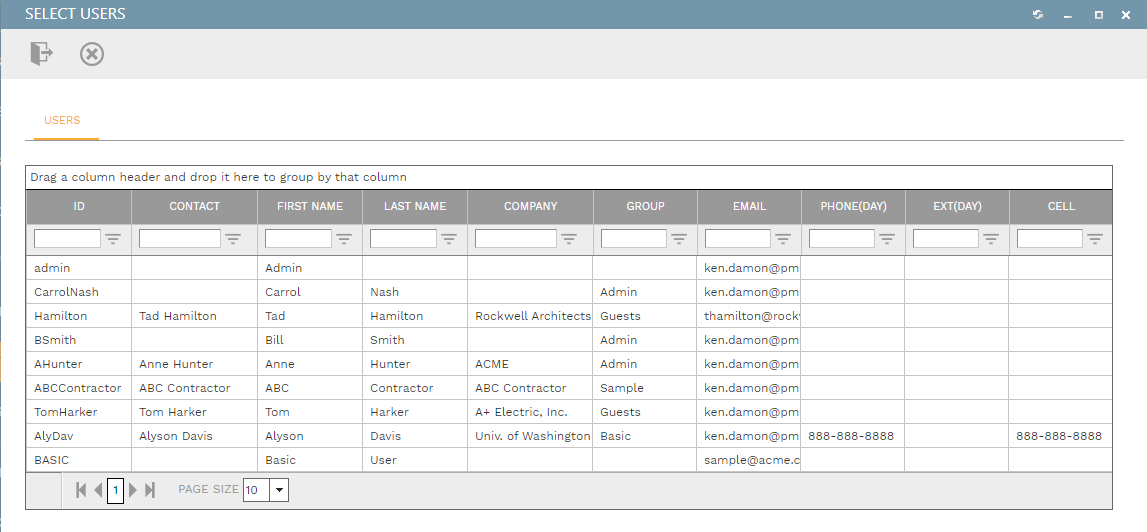1147x532 pixels.
Task: Click the First Name filter text box
Action: pyautogui.click(x=298, y=239)
